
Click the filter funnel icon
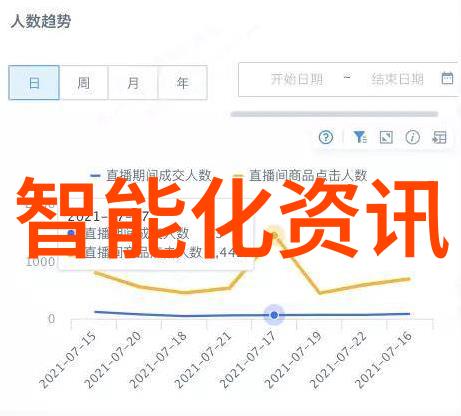(x=360, y=137)
